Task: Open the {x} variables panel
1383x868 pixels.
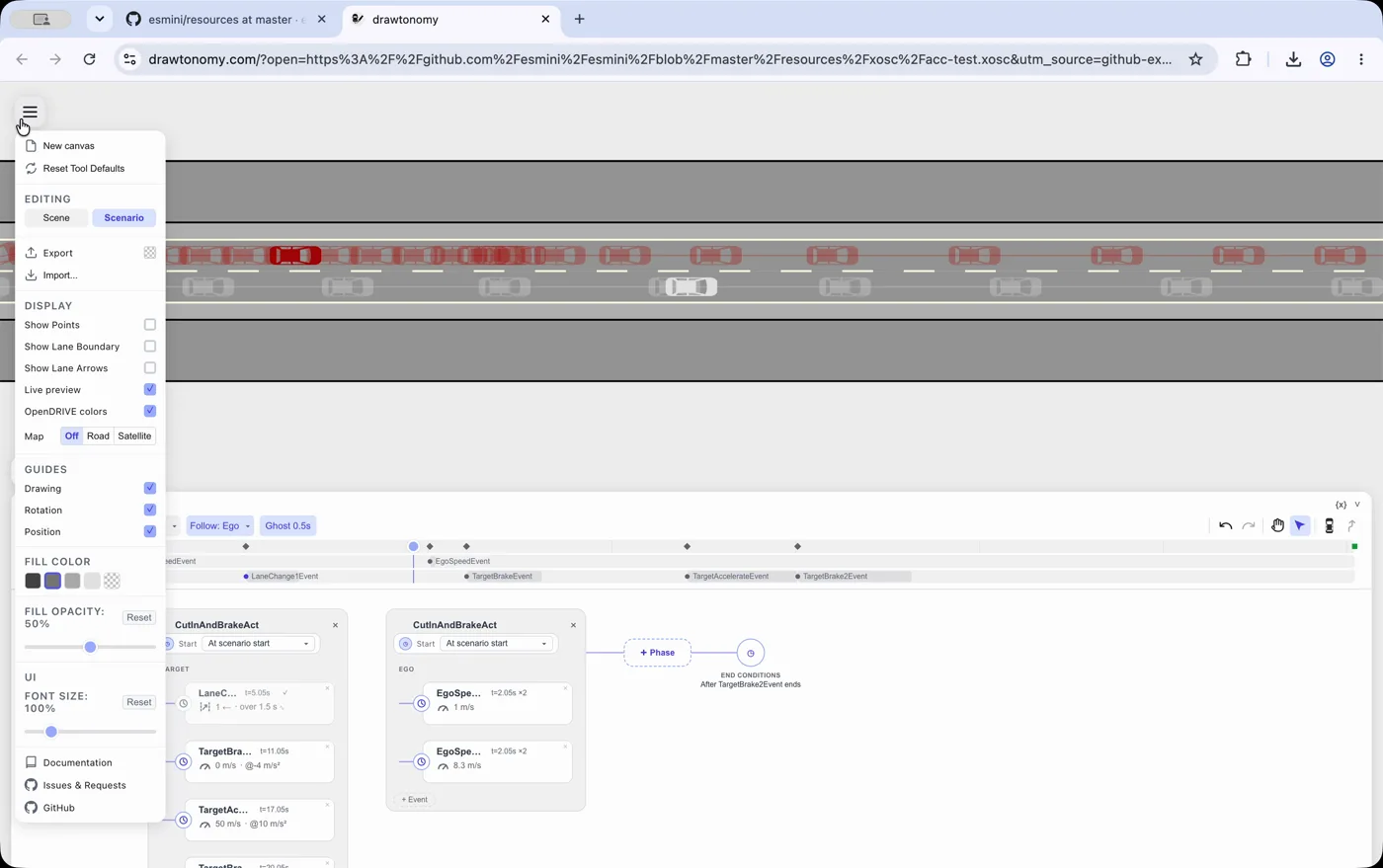Action: 1341,505
